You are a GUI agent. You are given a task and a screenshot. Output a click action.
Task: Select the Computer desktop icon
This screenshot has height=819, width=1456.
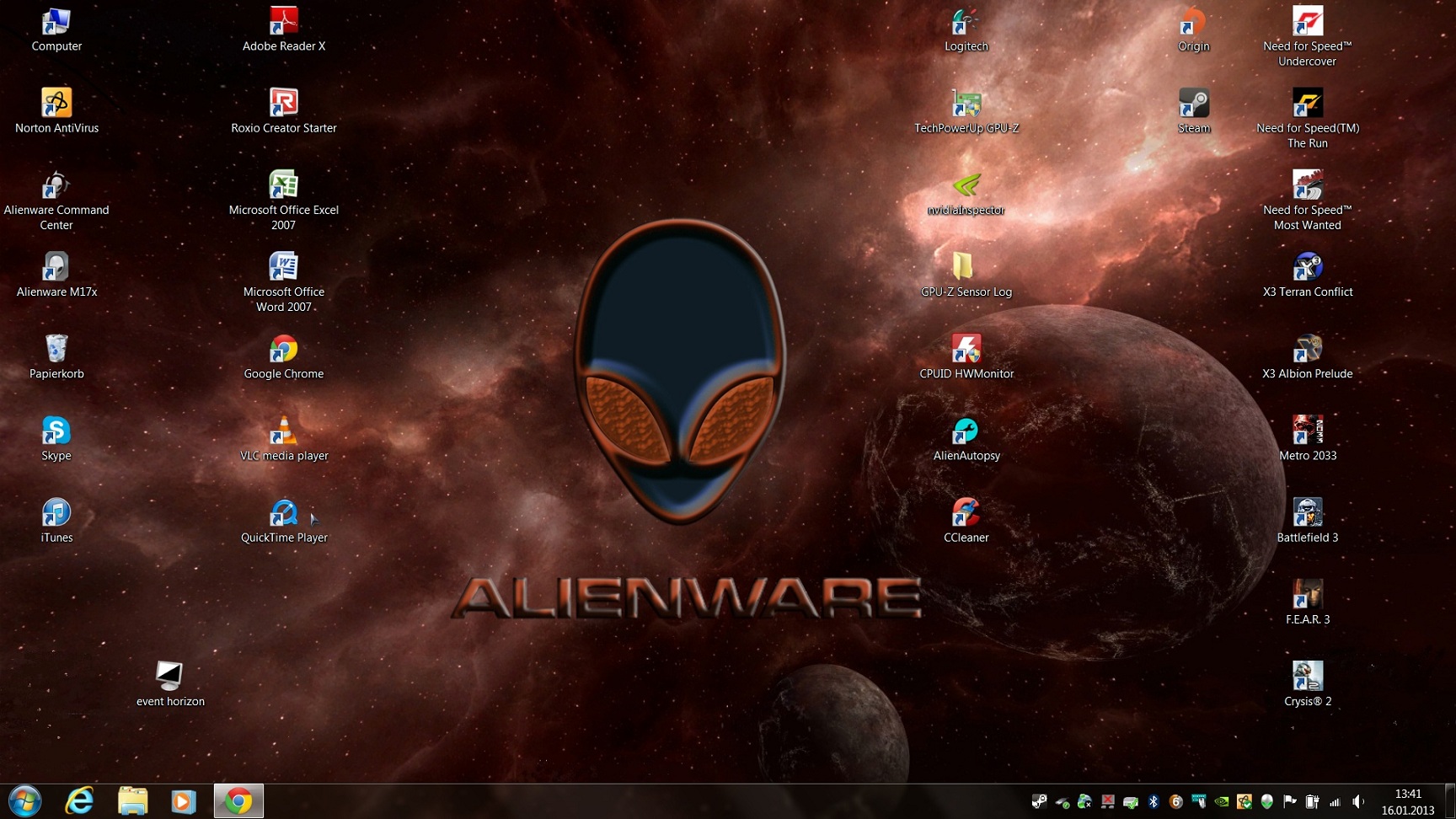tap(56, 29)
